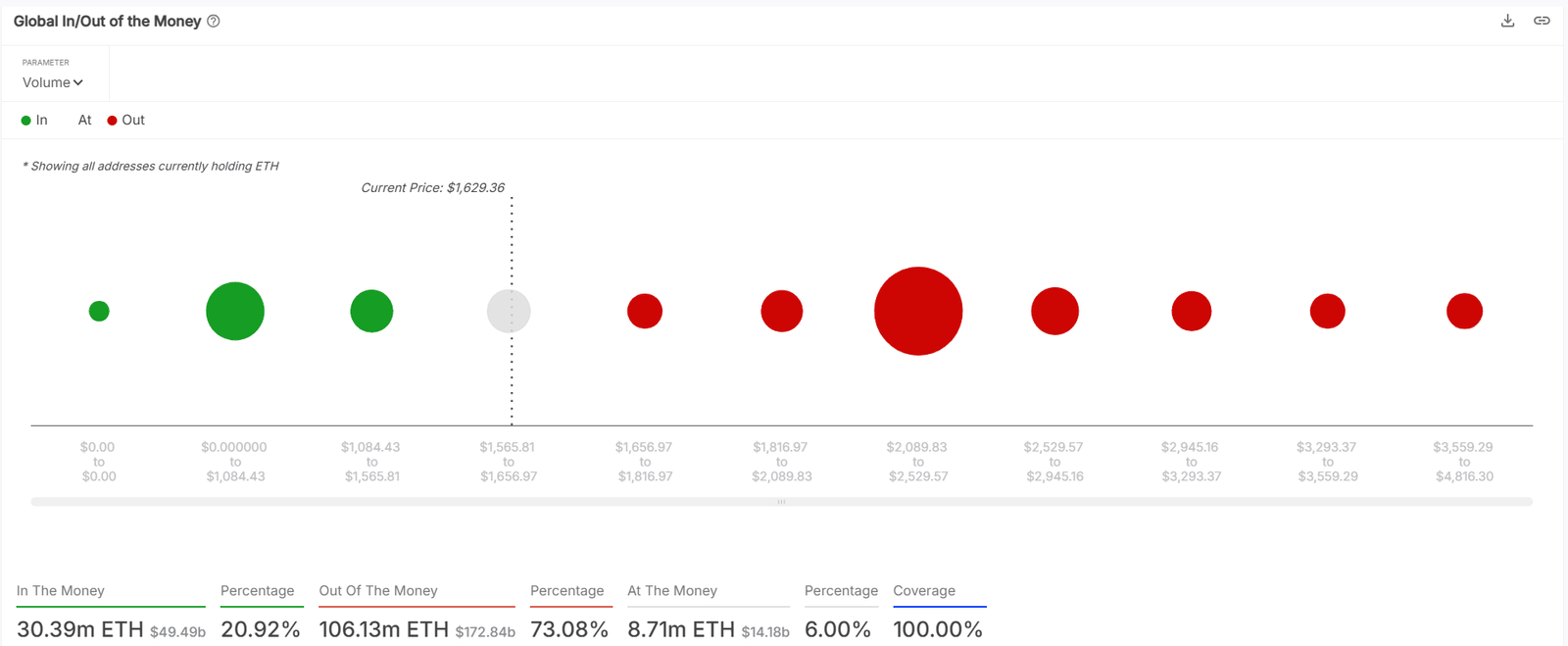Click the gray At-the-money bubble
1568x646 pixels.
[x=509, y=312]
